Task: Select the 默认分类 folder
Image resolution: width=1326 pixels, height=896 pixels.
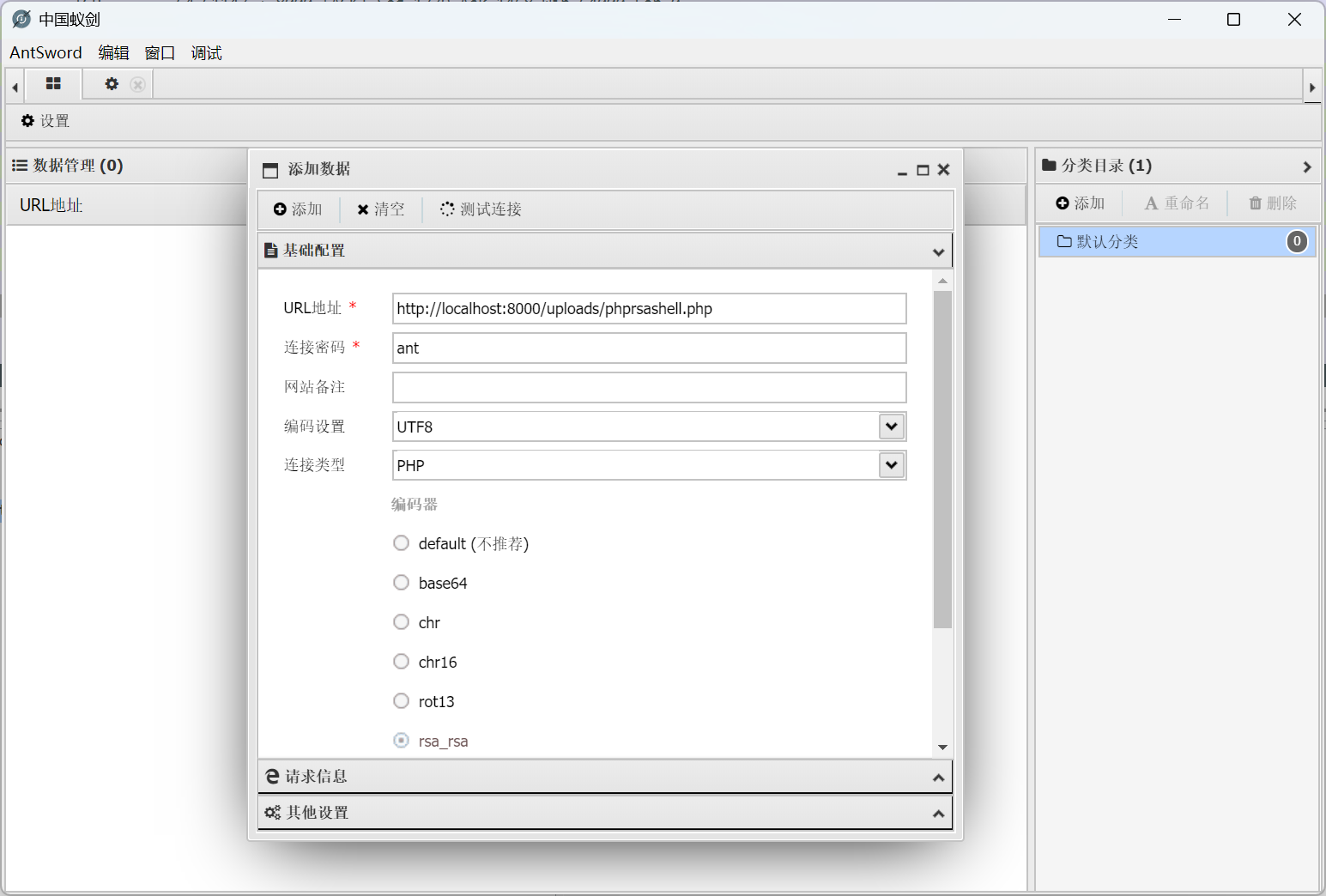Action: coord(1107,242)
